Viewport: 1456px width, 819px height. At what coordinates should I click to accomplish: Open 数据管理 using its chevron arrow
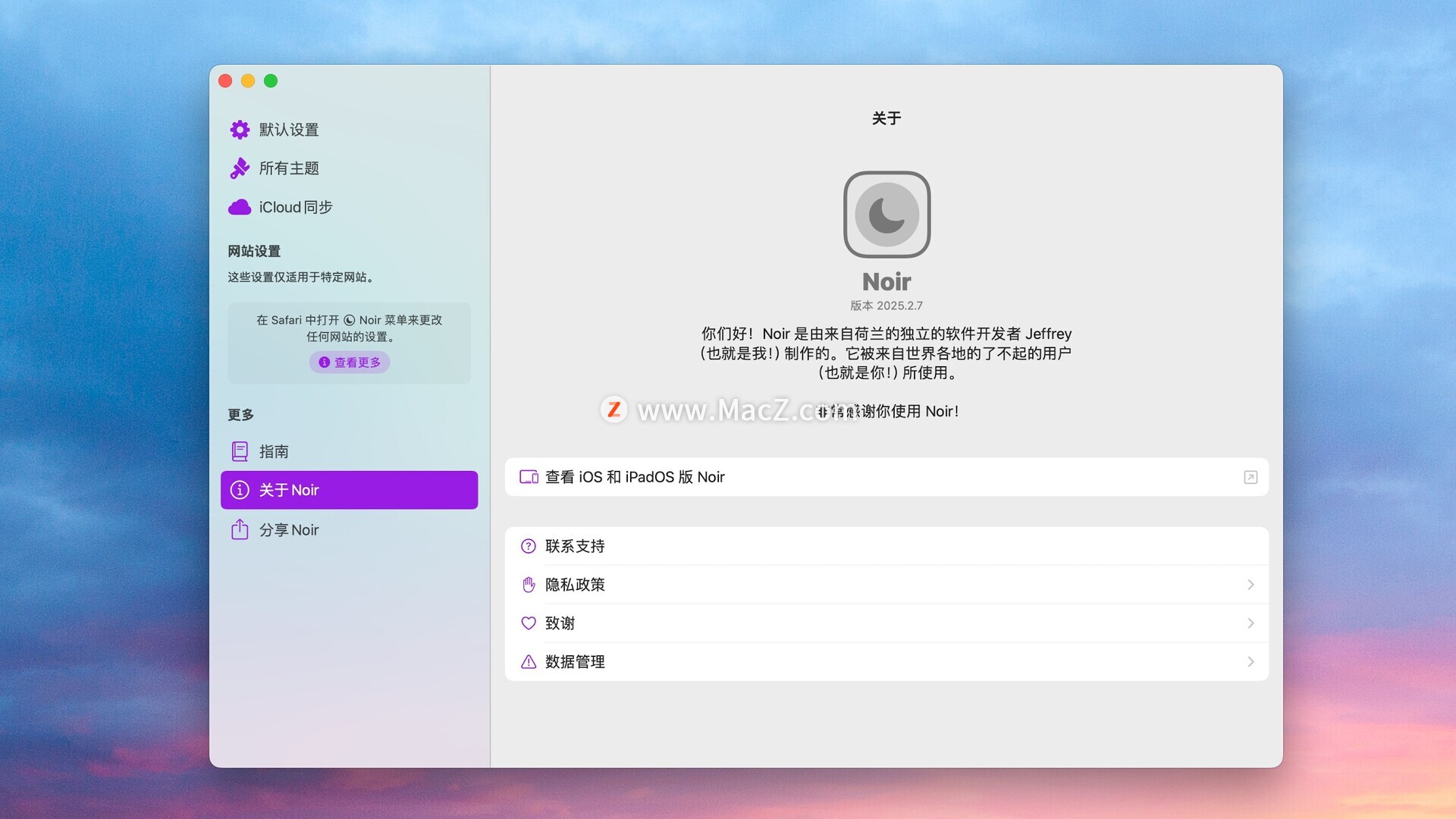pos(1250,662)
